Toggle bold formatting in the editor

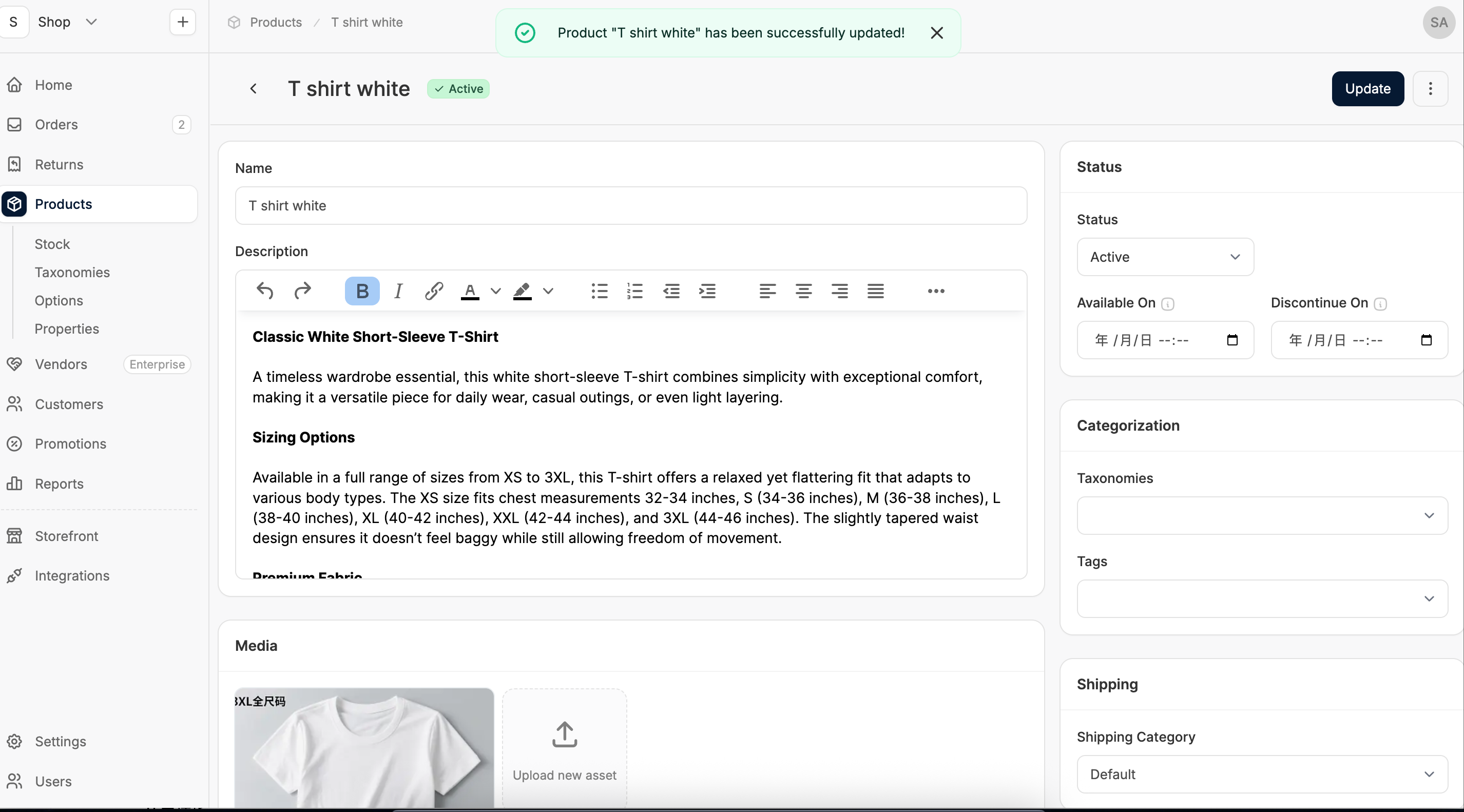point(362,291)
